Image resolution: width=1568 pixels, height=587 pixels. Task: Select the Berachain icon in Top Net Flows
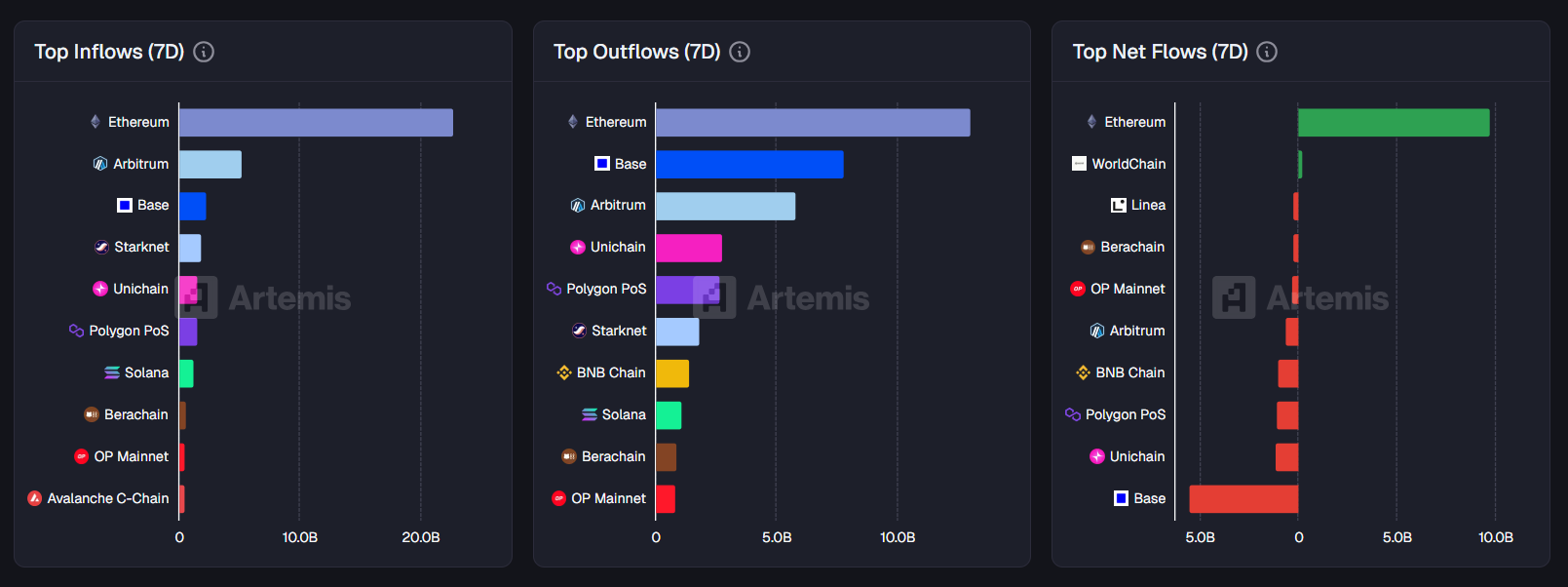click(x=1088, y=248)
